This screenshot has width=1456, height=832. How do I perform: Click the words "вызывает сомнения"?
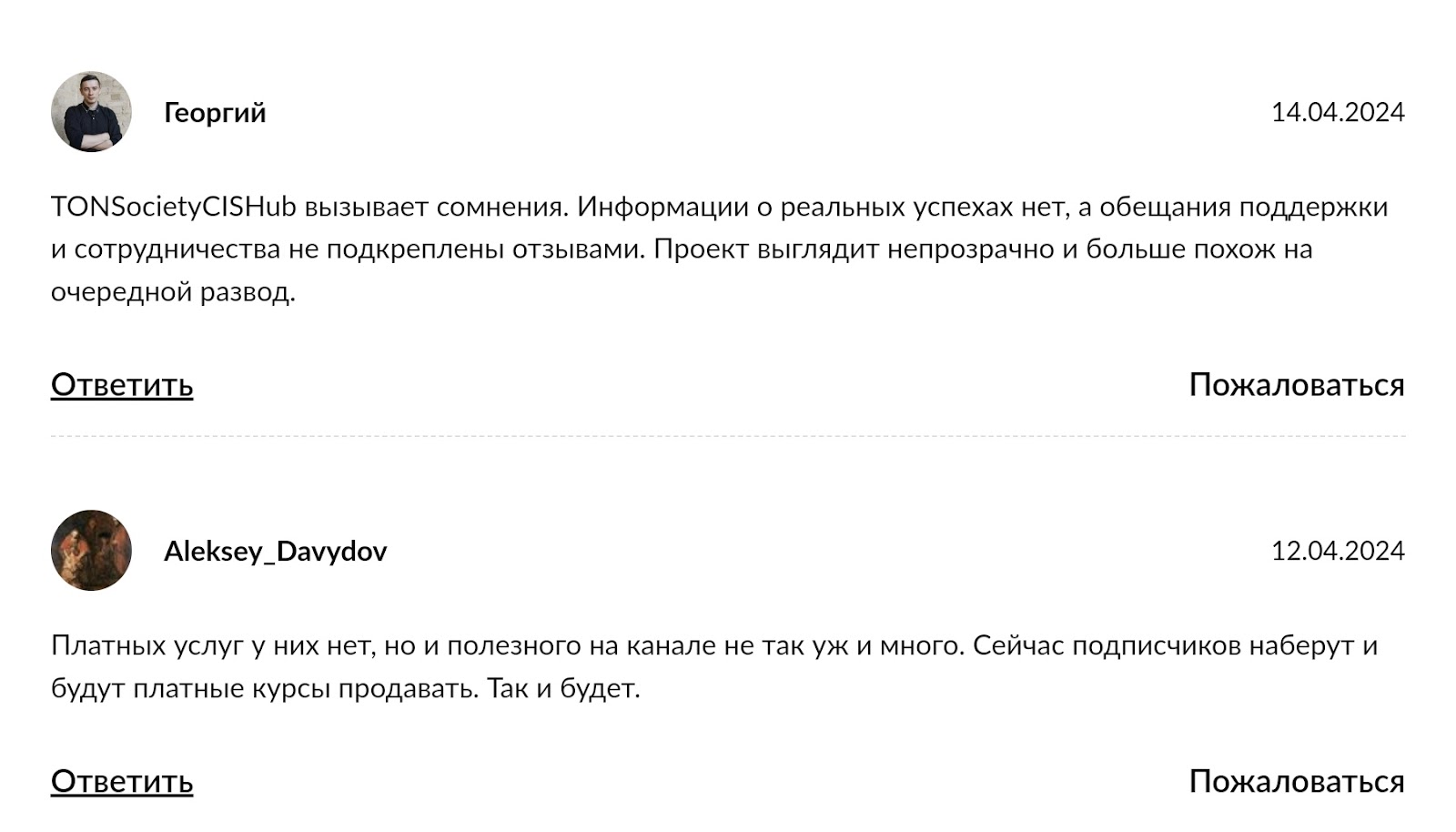(x=436, y=208)
